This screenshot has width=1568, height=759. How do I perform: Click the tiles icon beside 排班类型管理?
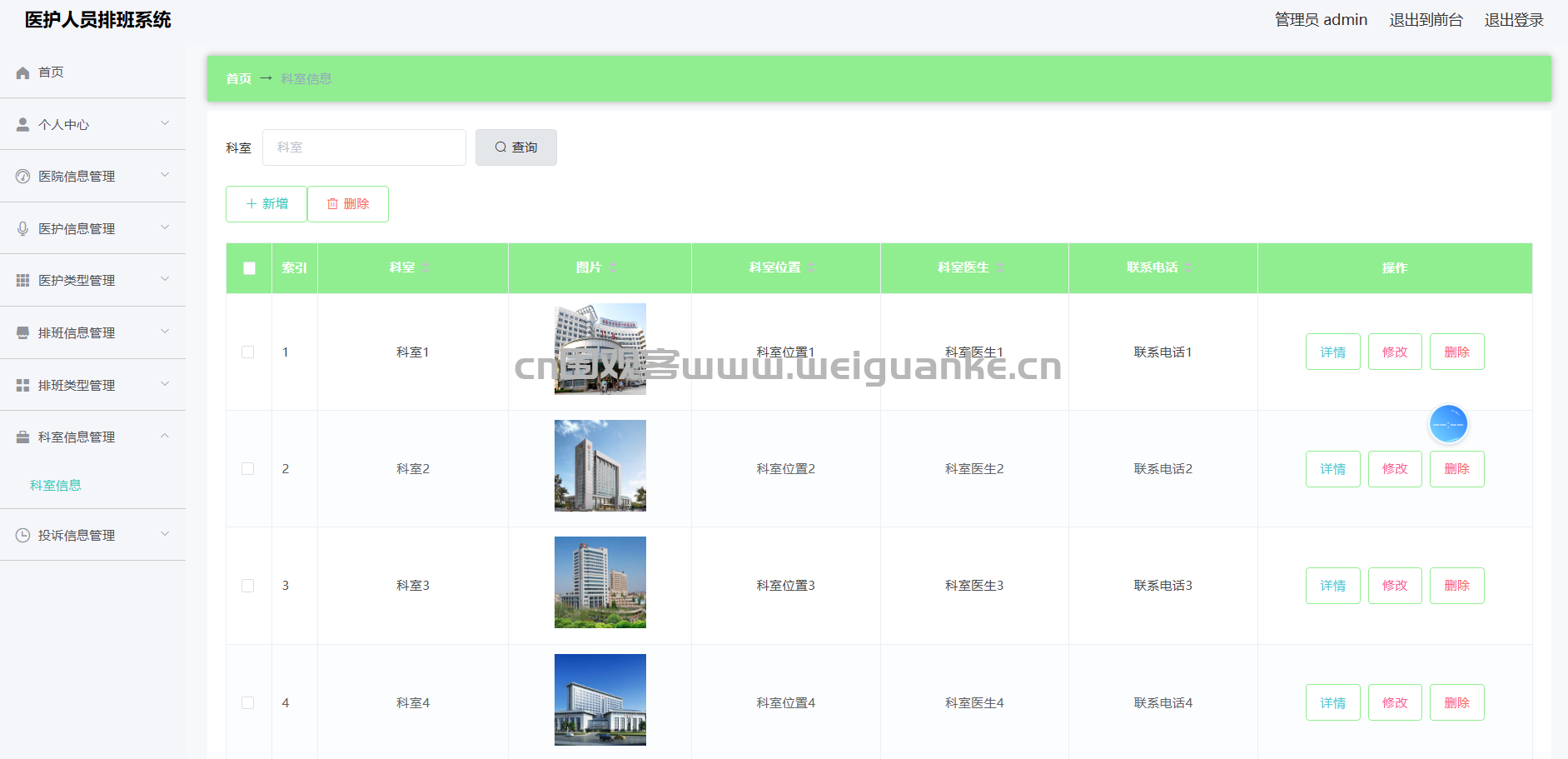click(x=23, y=385)
